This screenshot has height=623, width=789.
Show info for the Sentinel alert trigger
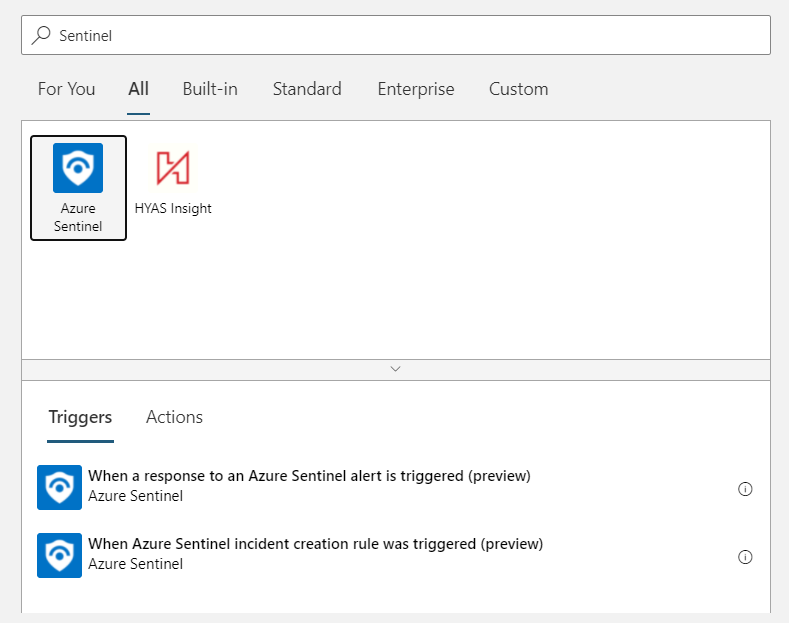coord(744,489)
